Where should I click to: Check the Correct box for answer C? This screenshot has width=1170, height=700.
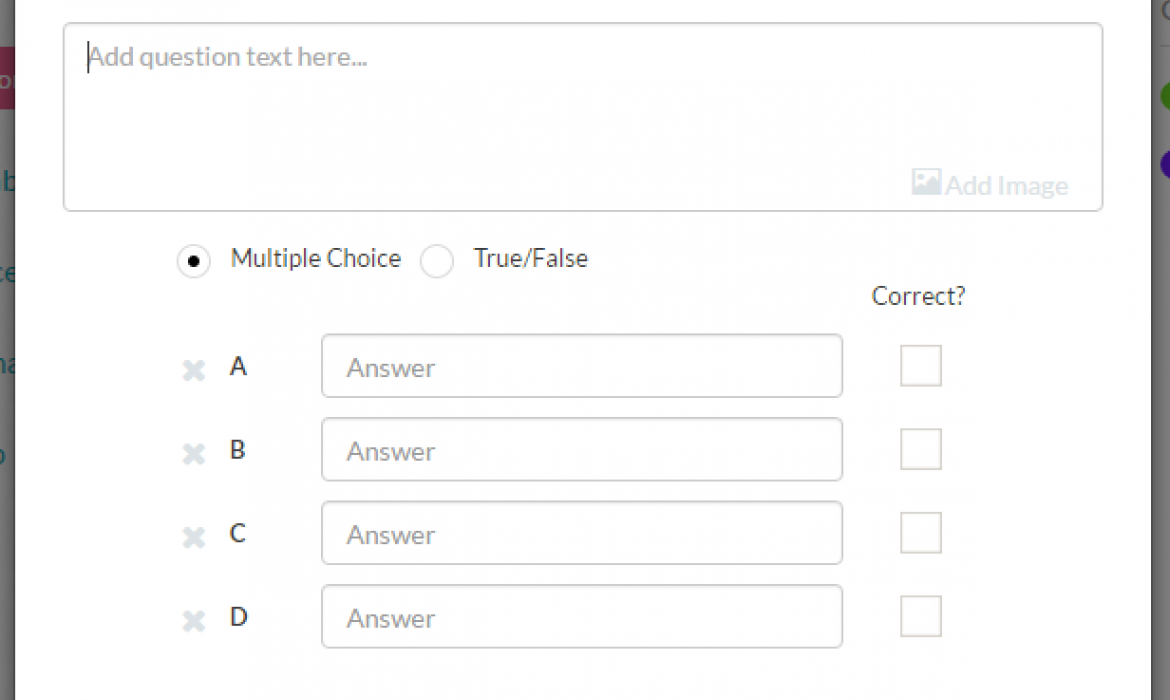pos(920,533)
